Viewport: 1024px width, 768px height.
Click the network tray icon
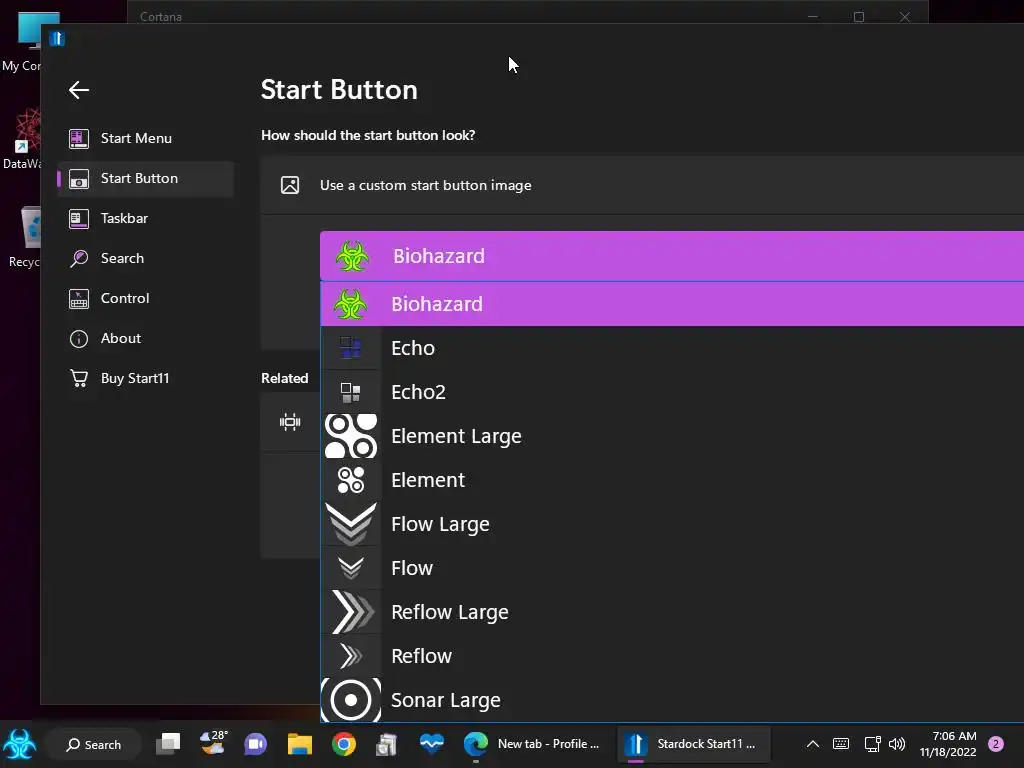click(x=872, y=744)
